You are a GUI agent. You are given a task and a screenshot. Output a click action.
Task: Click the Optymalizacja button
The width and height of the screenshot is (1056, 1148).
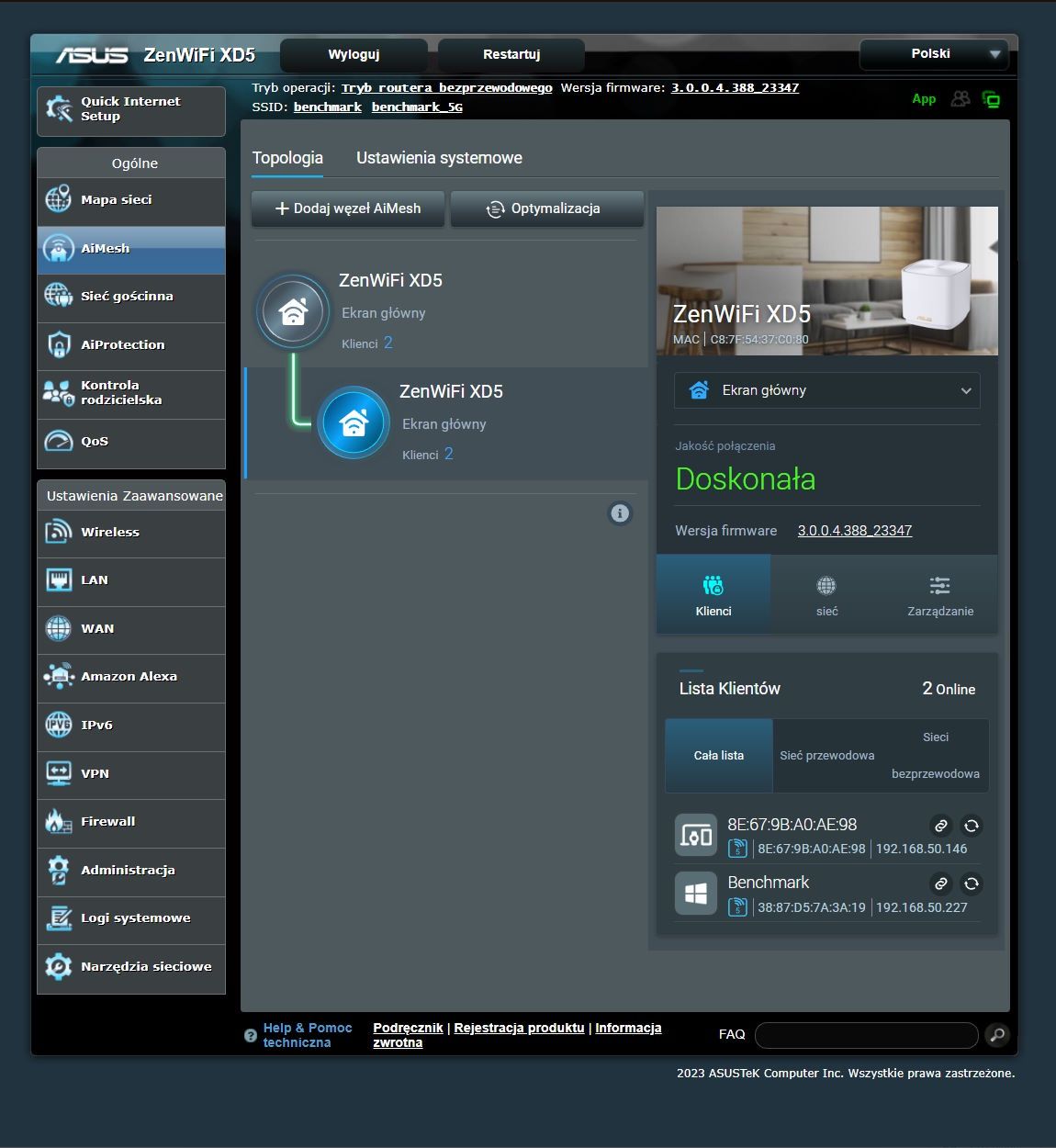(547, 208)
